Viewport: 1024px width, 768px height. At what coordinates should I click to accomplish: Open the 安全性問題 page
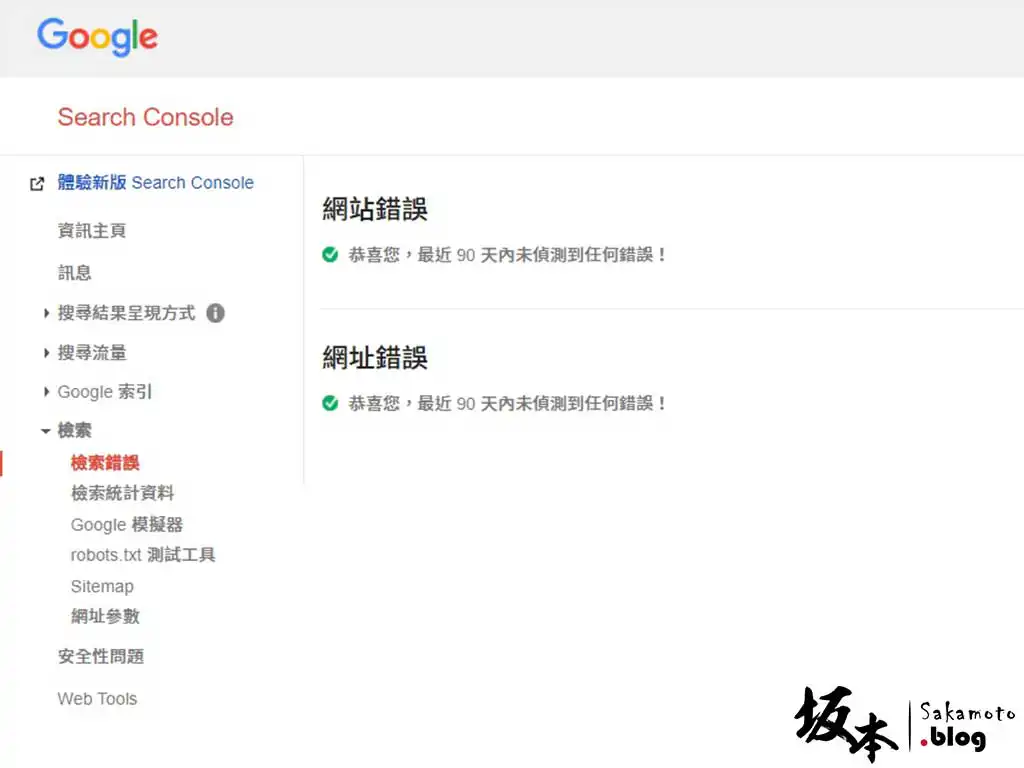pyautogui.click(x=101, y=657)
